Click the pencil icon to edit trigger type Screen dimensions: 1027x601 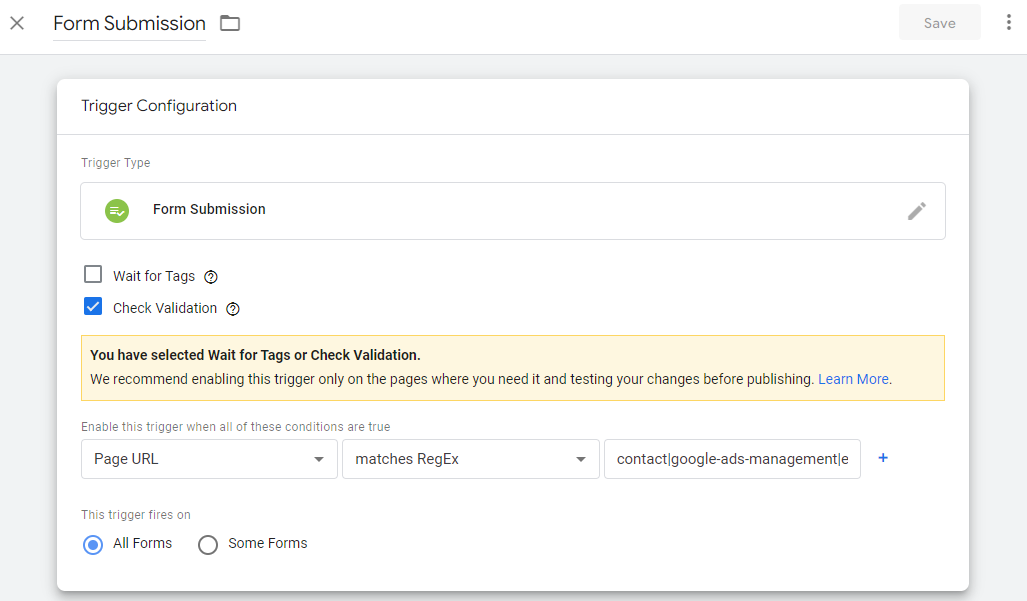point(917,211)
